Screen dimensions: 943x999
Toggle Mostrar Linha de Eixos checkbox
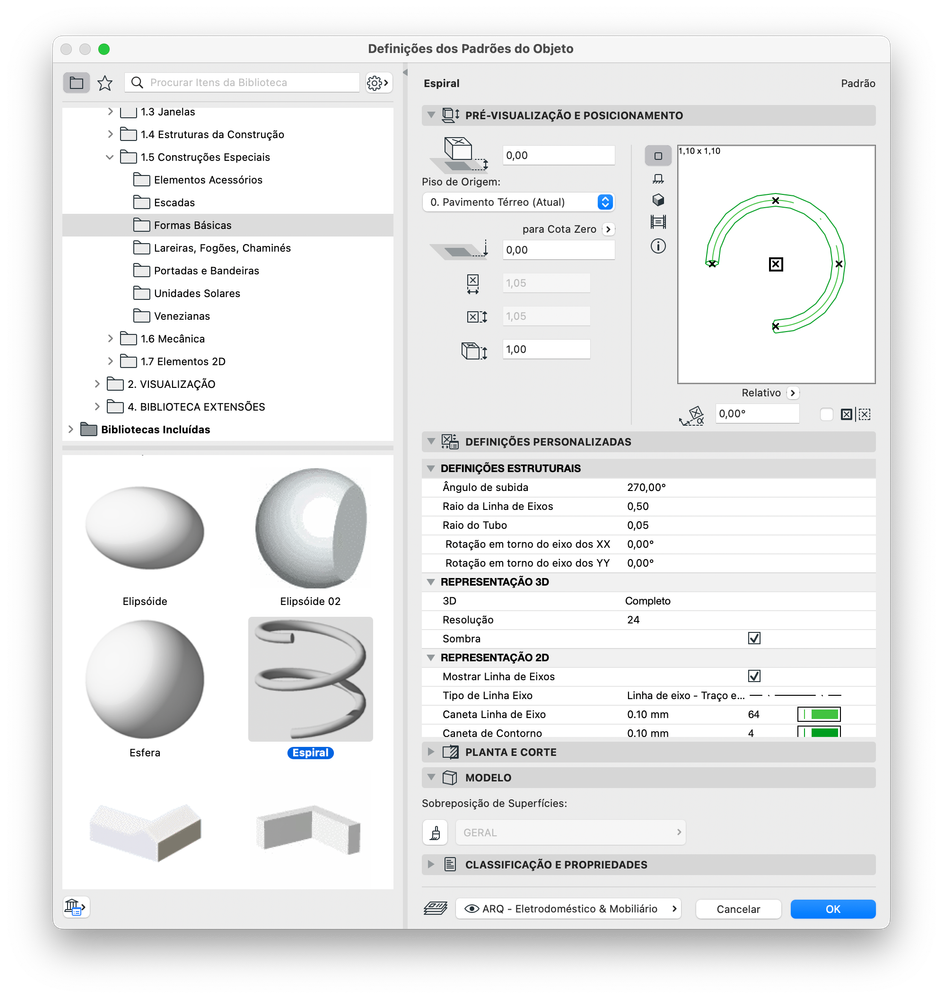(754, 676)
